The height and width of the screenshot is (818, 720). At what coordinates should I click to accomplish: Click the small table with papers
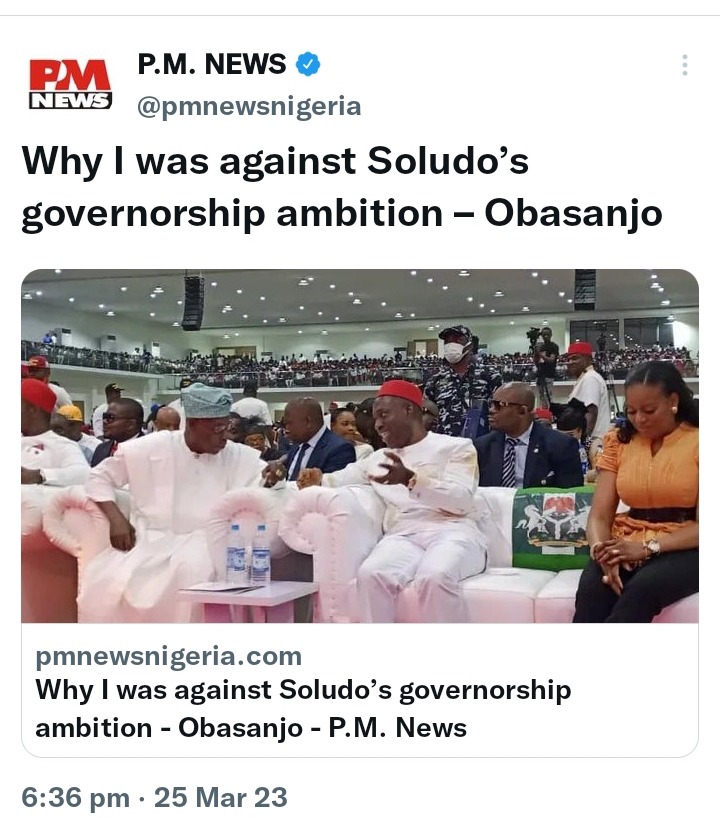248,601
